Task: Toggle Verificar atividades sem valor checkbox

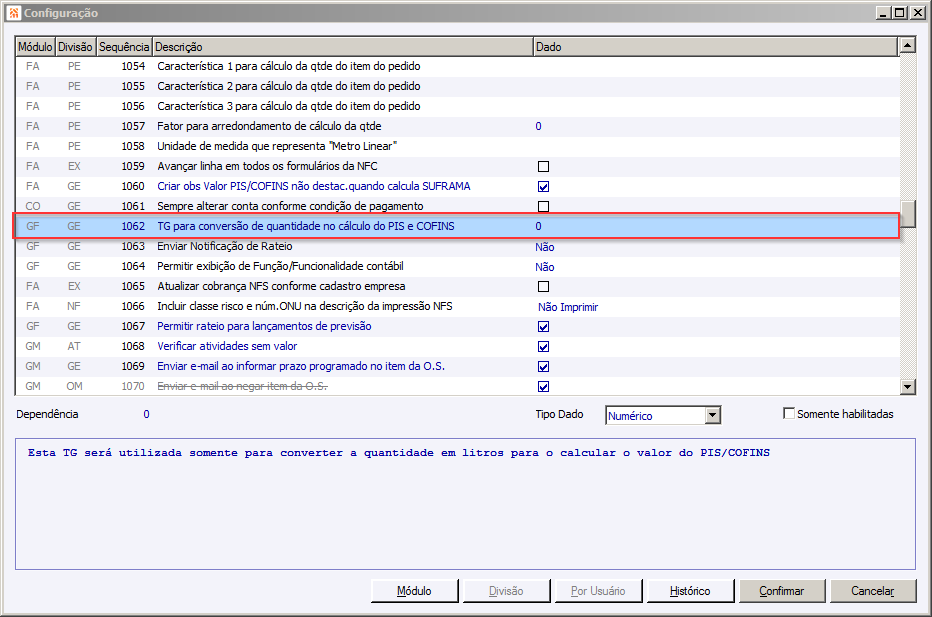Action: (x=543, y=347)
